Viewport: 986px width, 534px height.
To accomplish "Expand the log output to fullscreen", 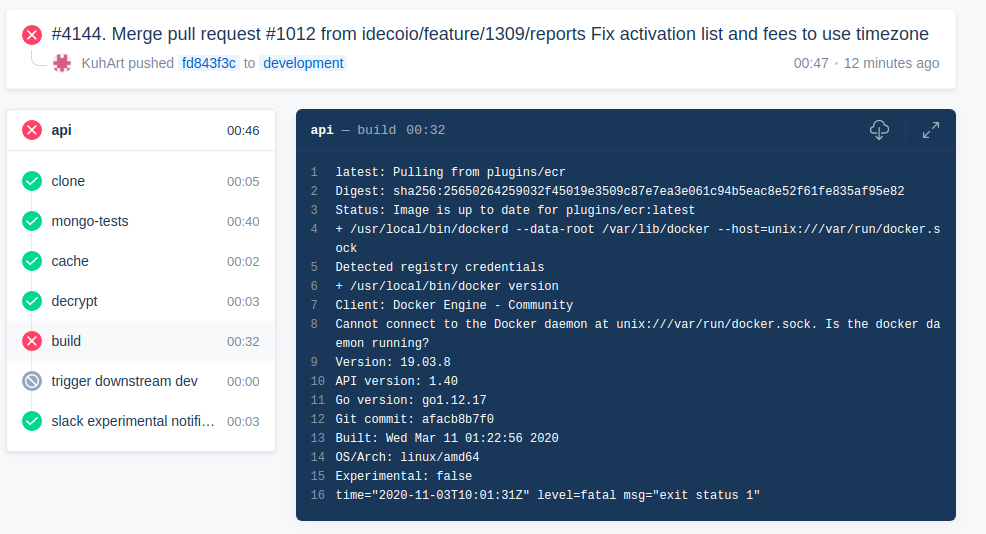I will (931, 130).
